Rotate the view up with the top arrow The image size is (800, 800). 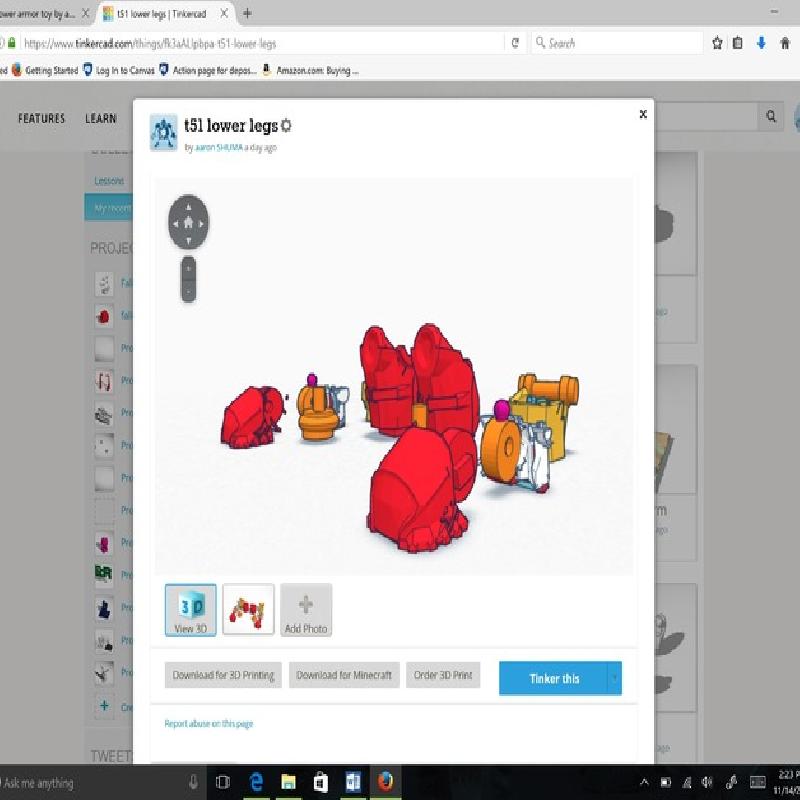pyautogui.click(x=188, y=207)
